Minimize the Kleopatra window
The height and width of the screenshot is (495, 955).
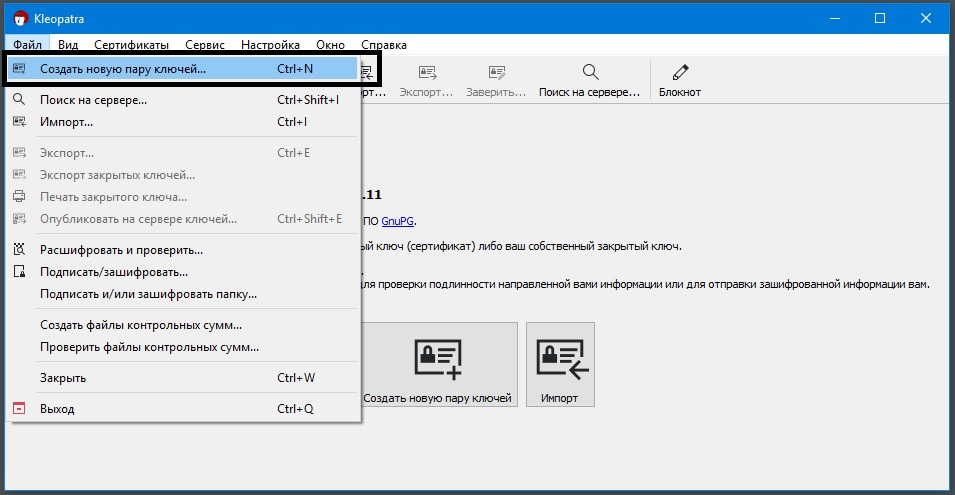click(835, 18)
